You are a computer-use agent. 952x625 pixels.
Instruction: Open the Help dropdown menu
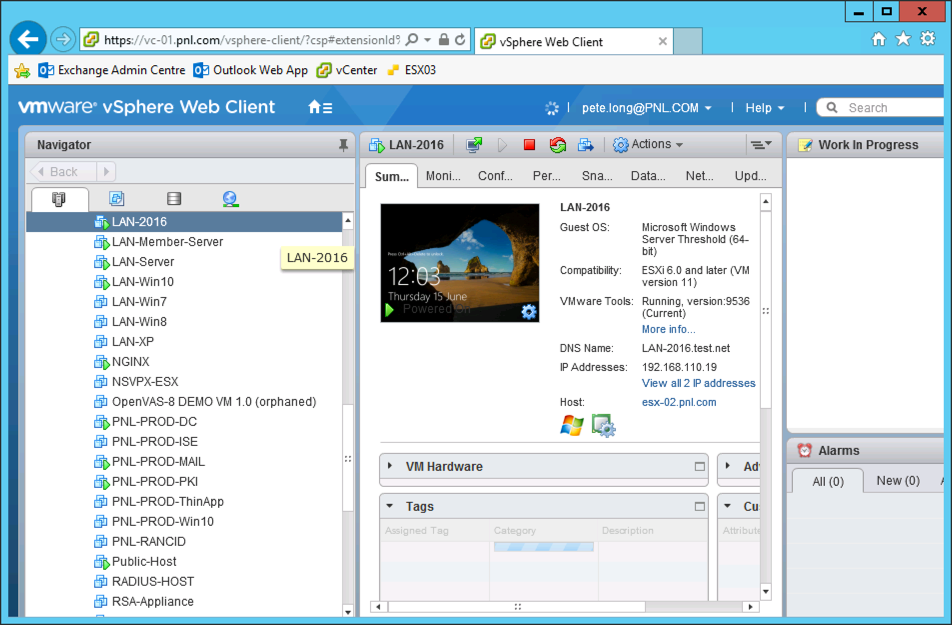tap(764, 108)
